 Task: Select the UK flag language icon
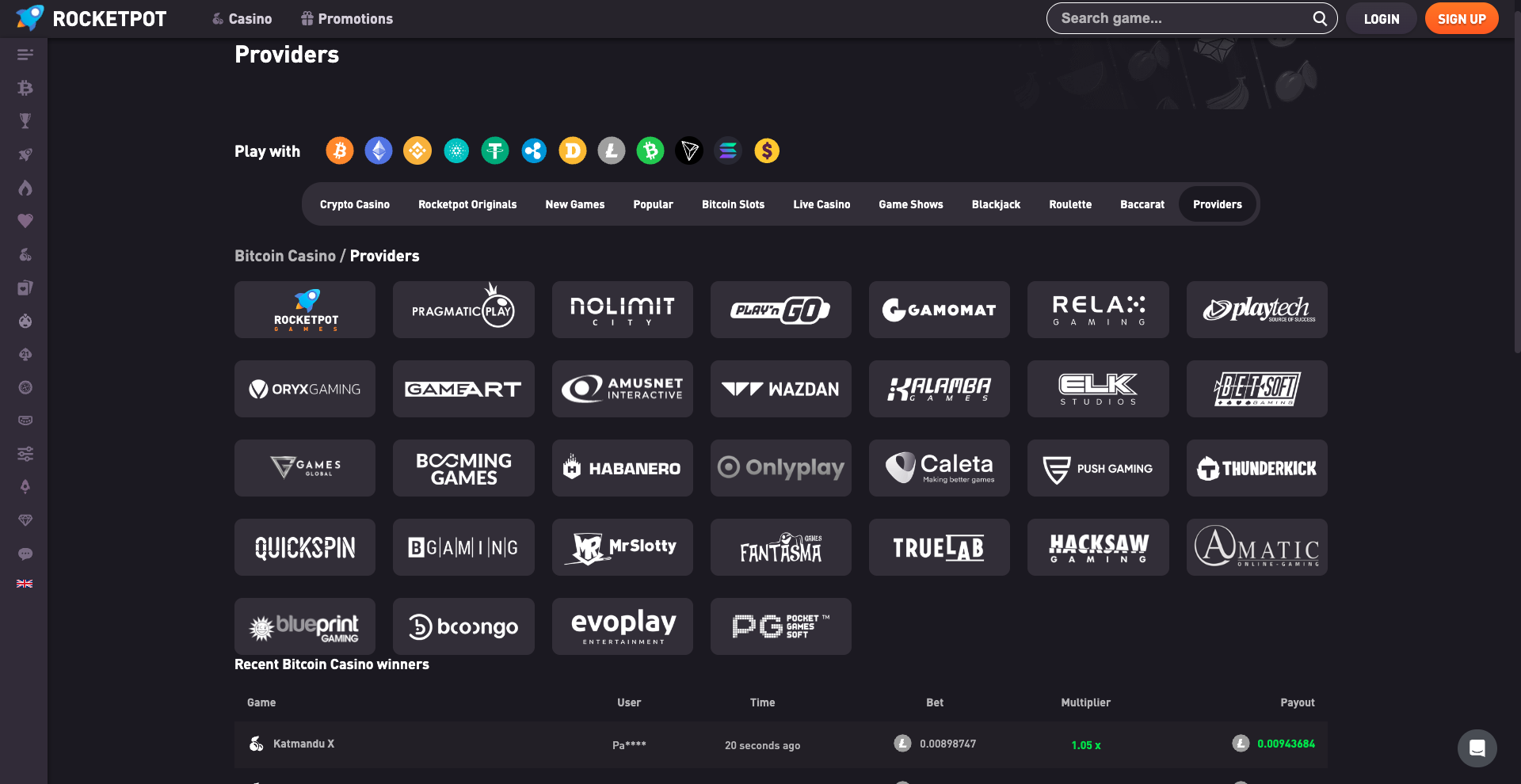(25, 584)
